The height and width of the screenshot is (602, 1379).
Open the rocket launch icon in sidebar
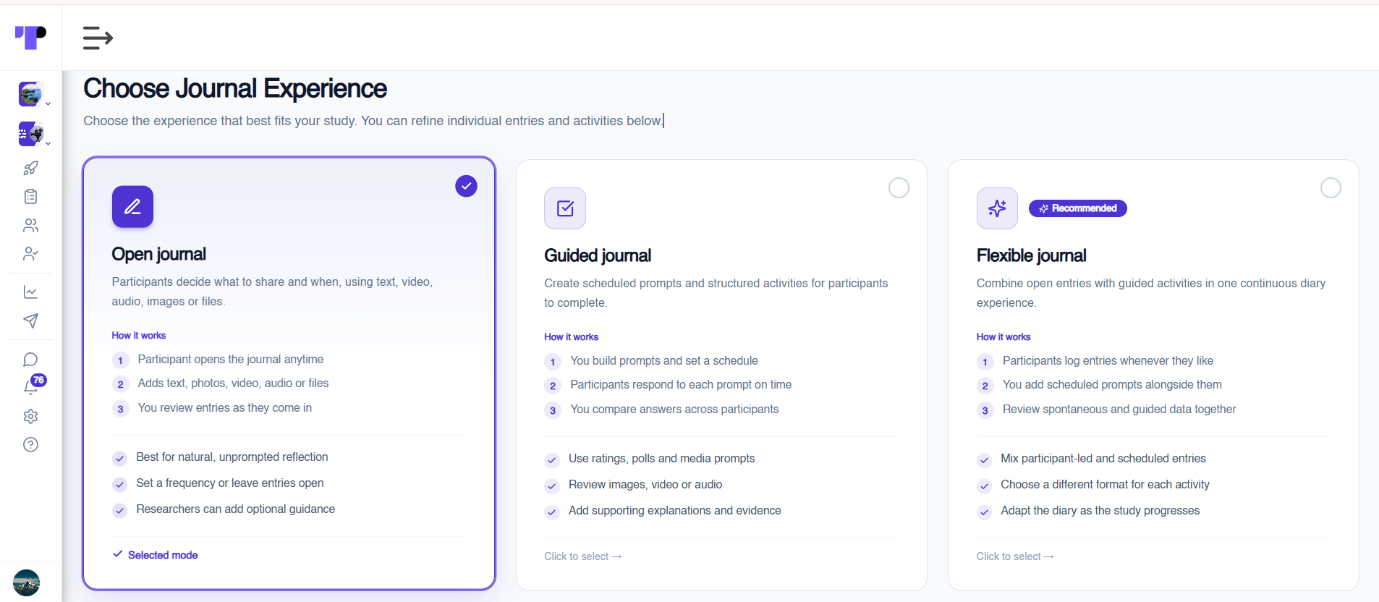(31, 168)
